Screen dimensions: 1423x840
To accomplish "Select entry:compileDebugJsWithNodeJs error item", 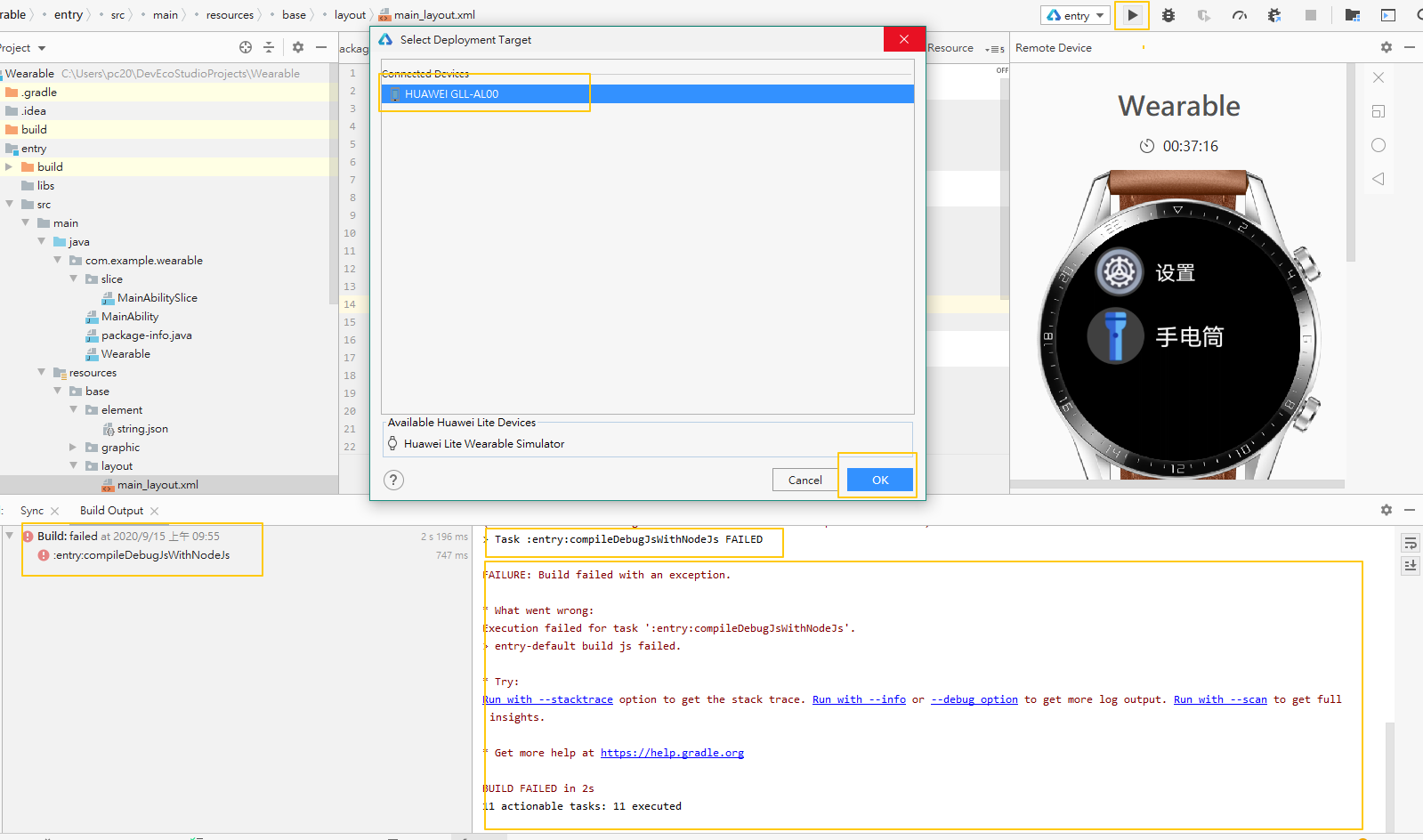I will (x=141, y=555).
